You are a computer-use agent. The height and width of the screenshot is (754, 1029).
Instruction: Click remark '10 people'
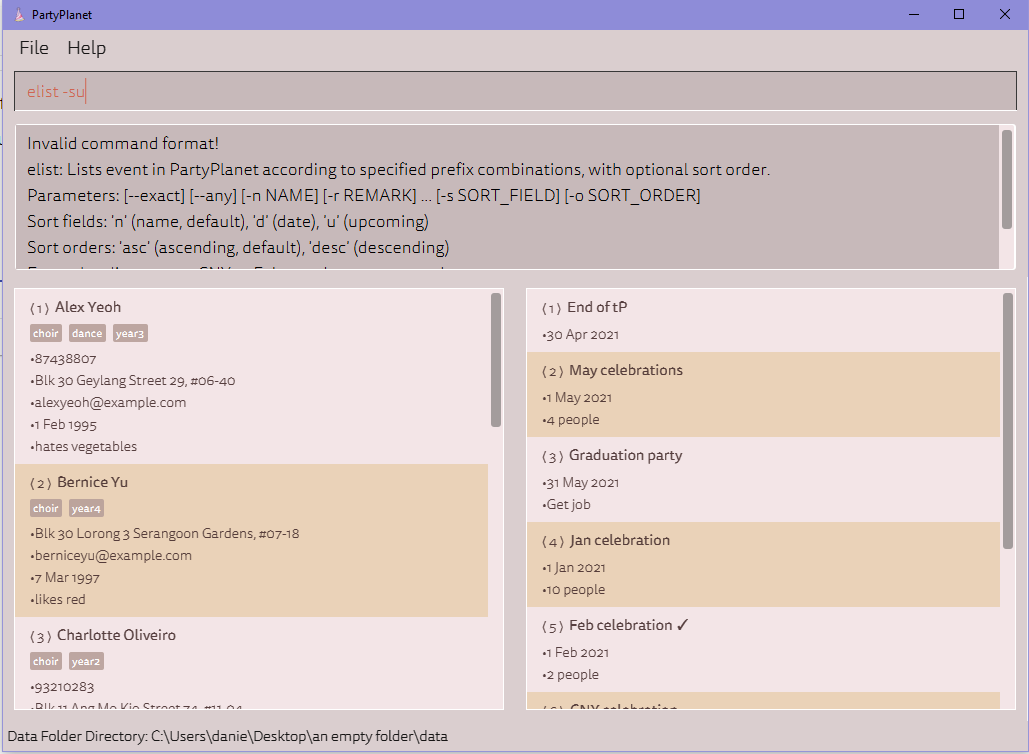pos(574,589)
